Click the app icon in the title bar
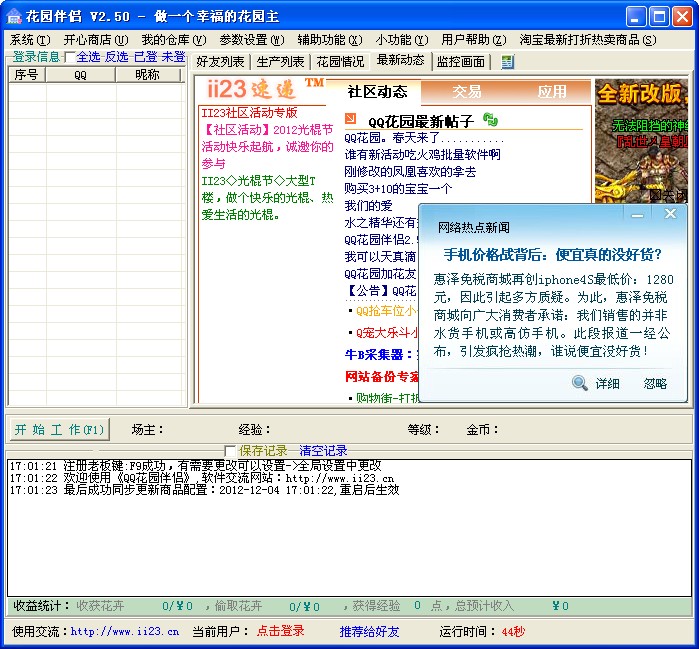The width and height of the screenshot is (699, 649). [x=14, y=17]
